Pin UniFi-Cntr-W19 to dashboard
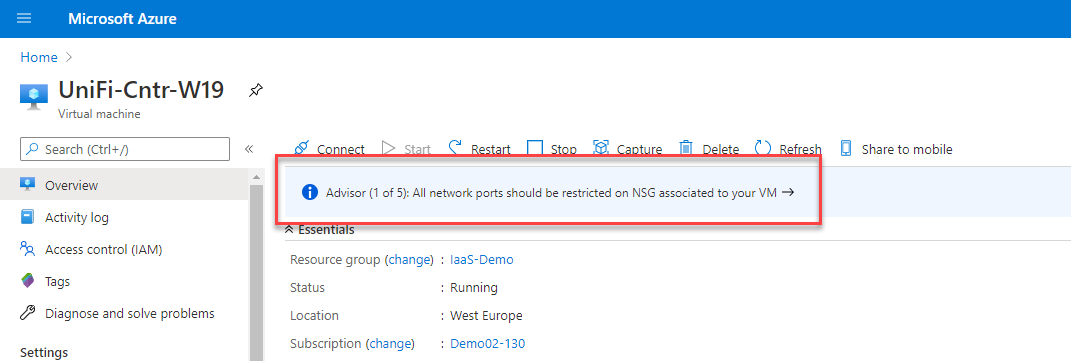Image resolution: width=1071 pixels, height=361 pixels. [x=255, y=90]
